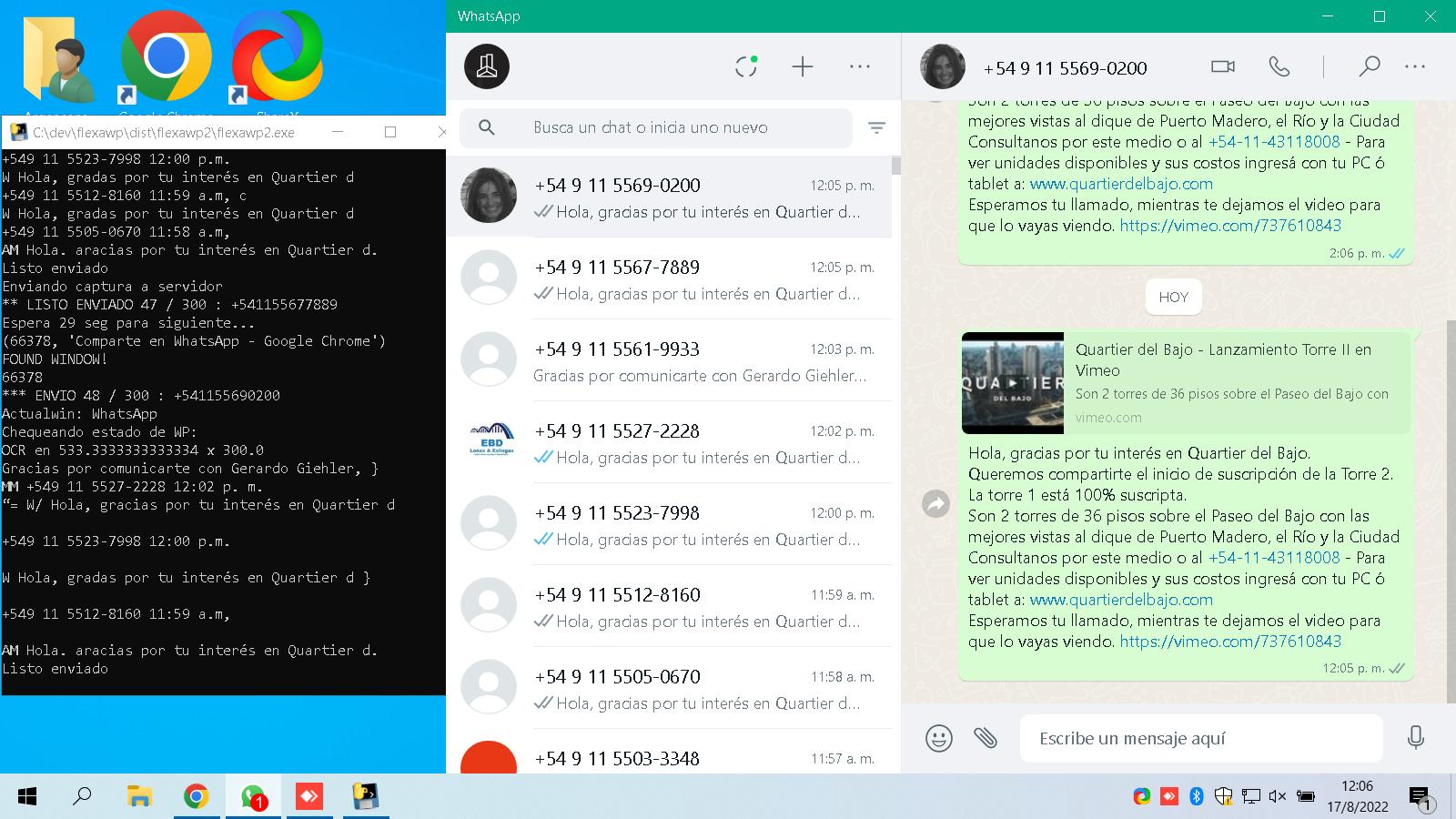The width and height of the screenshot is (1456, 819).
Task: Open the emoji picker
Action: point(939,738)
